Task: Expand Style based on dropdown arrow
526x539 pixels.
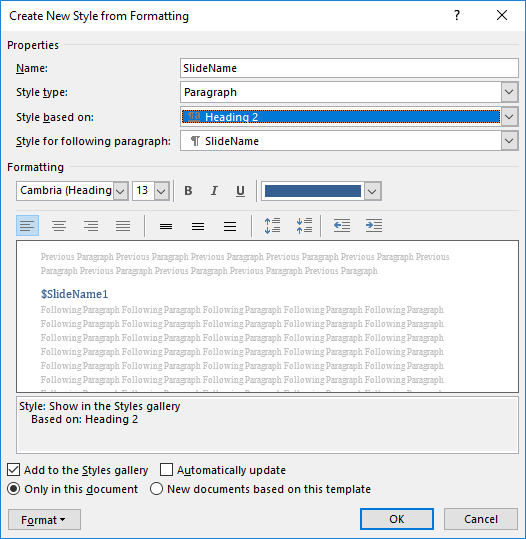Action: (509, 117)
